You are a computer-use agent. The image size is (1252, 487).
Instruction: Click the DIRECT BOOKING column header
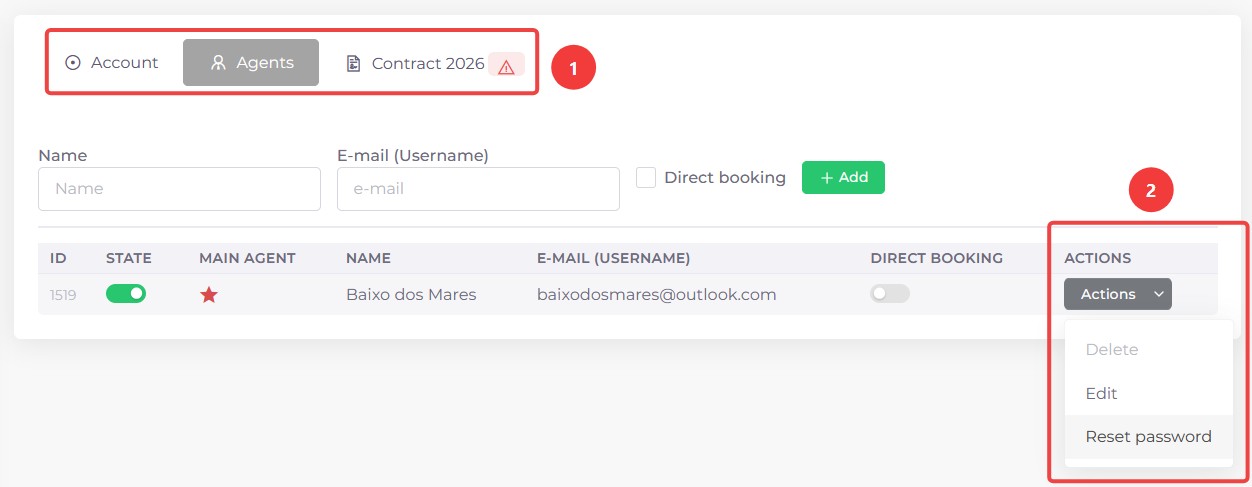937,258
